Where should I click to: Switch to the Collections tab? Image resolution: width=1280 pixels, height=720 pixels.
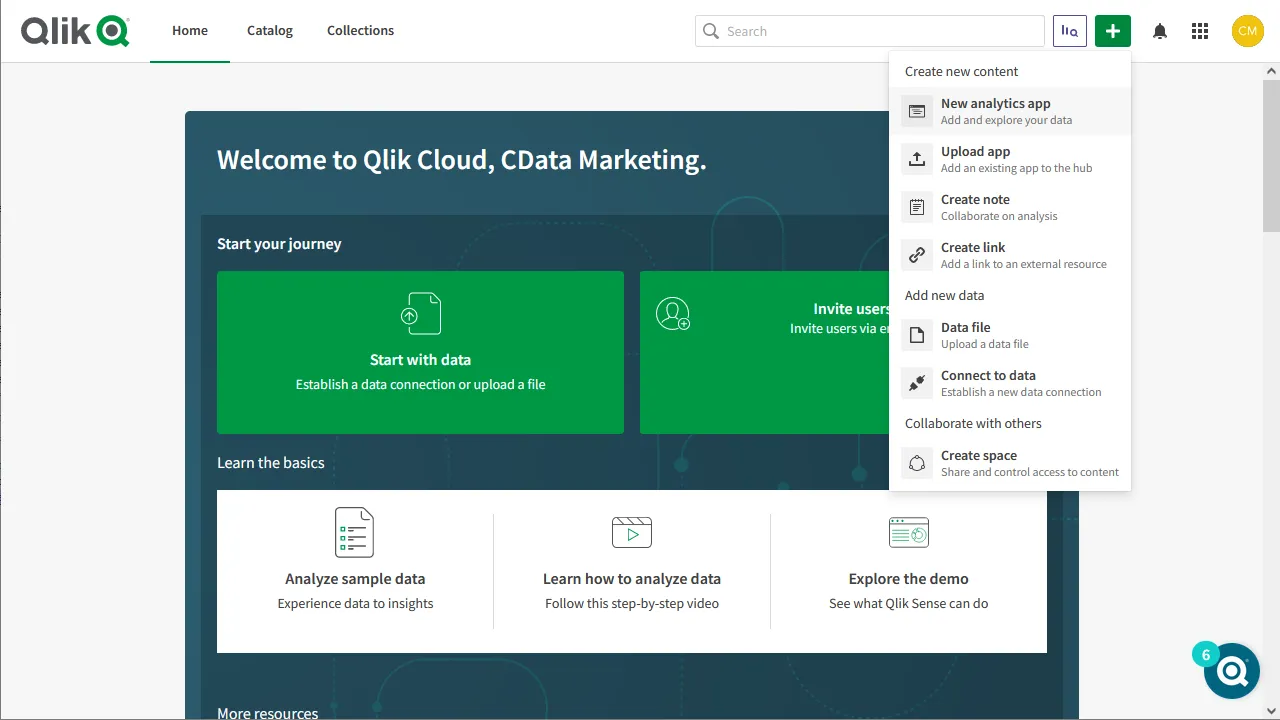point(360,31)
